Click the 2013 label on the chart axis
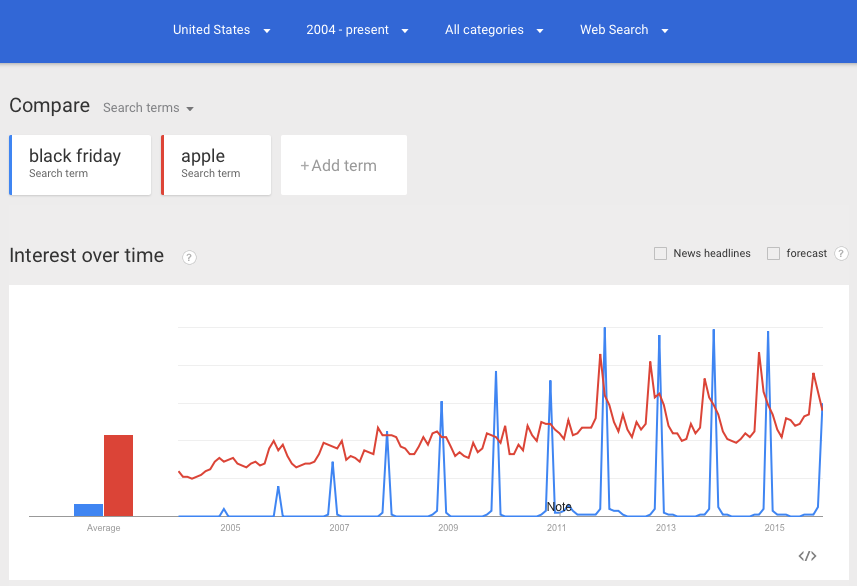The height and width of the screenshot is (586, 857). click(x=665, y=528)
